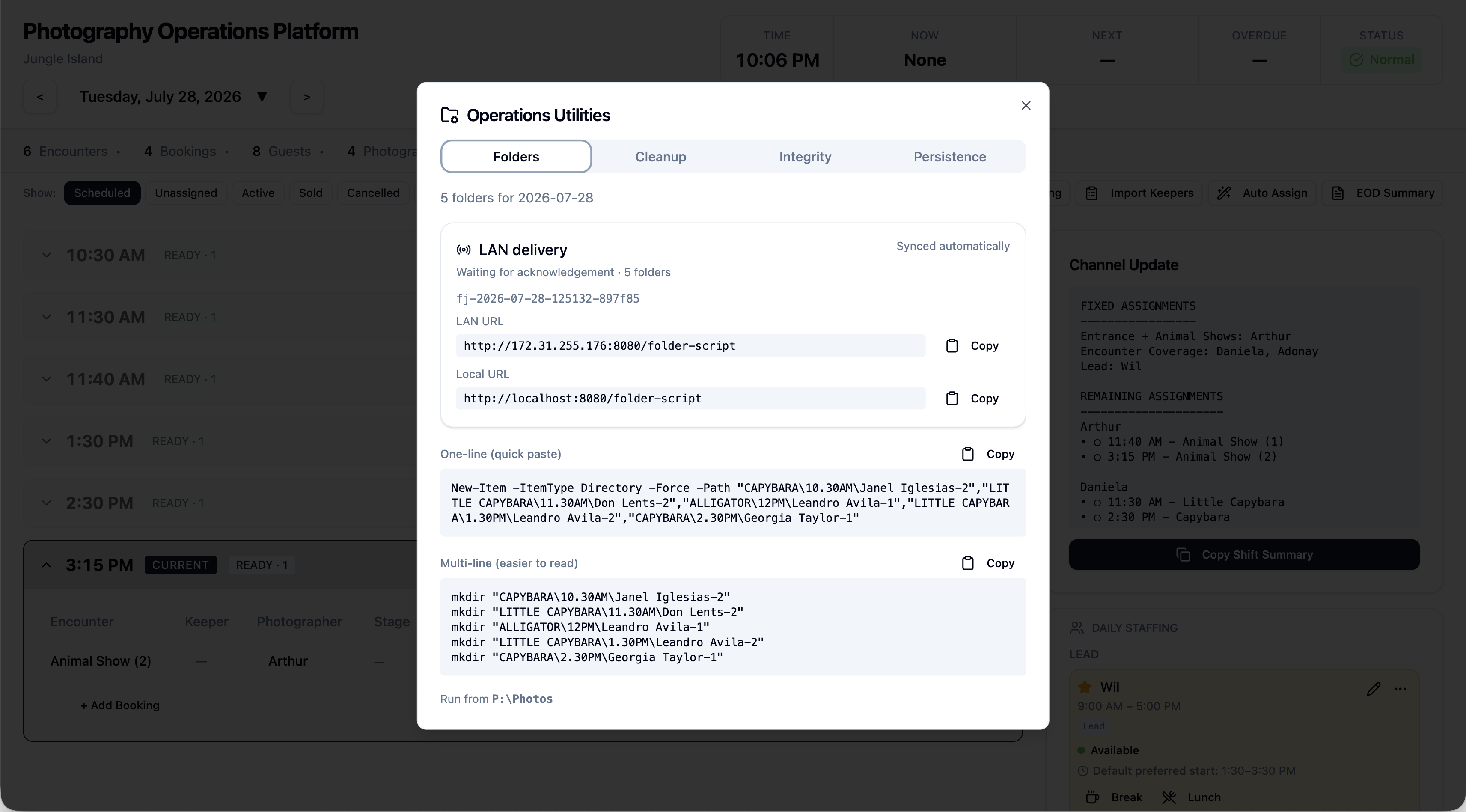Image resolution: width=1466 pixels, height=812 pixels.
Task: Close the Operations Utilities dialog
Action: click(x=1026, y=105)
